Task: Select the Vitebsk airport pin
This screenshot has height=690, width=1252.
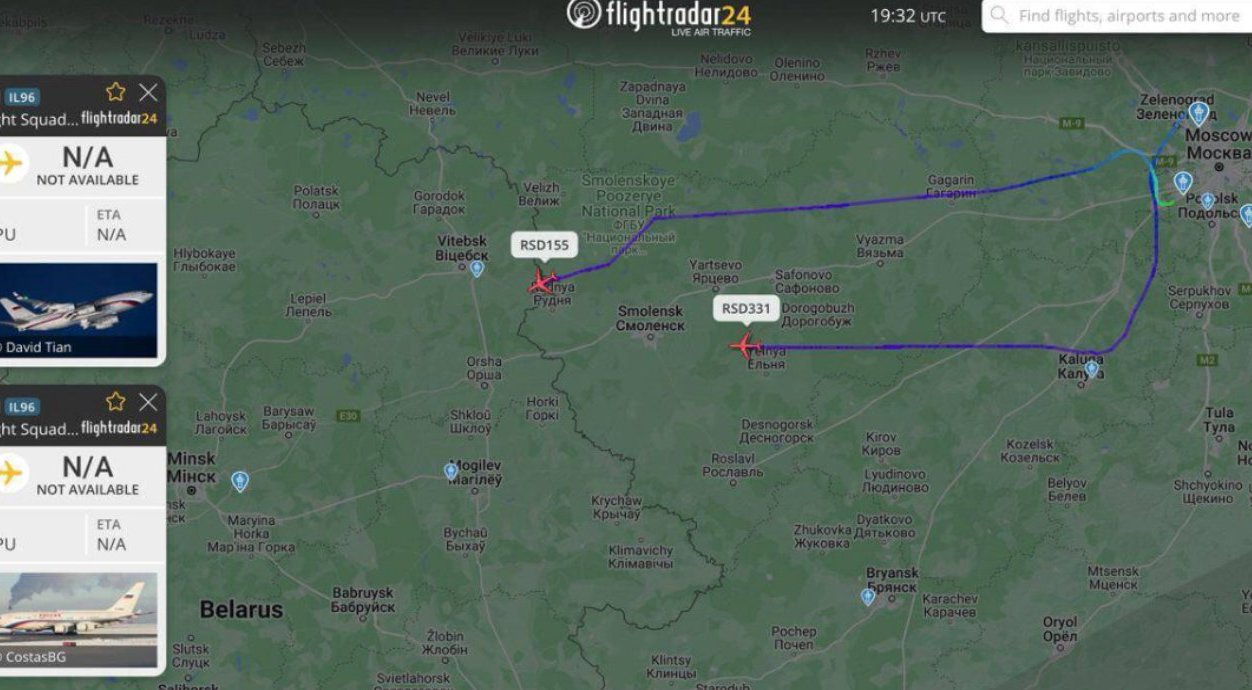Action: [x=477, y=268]
